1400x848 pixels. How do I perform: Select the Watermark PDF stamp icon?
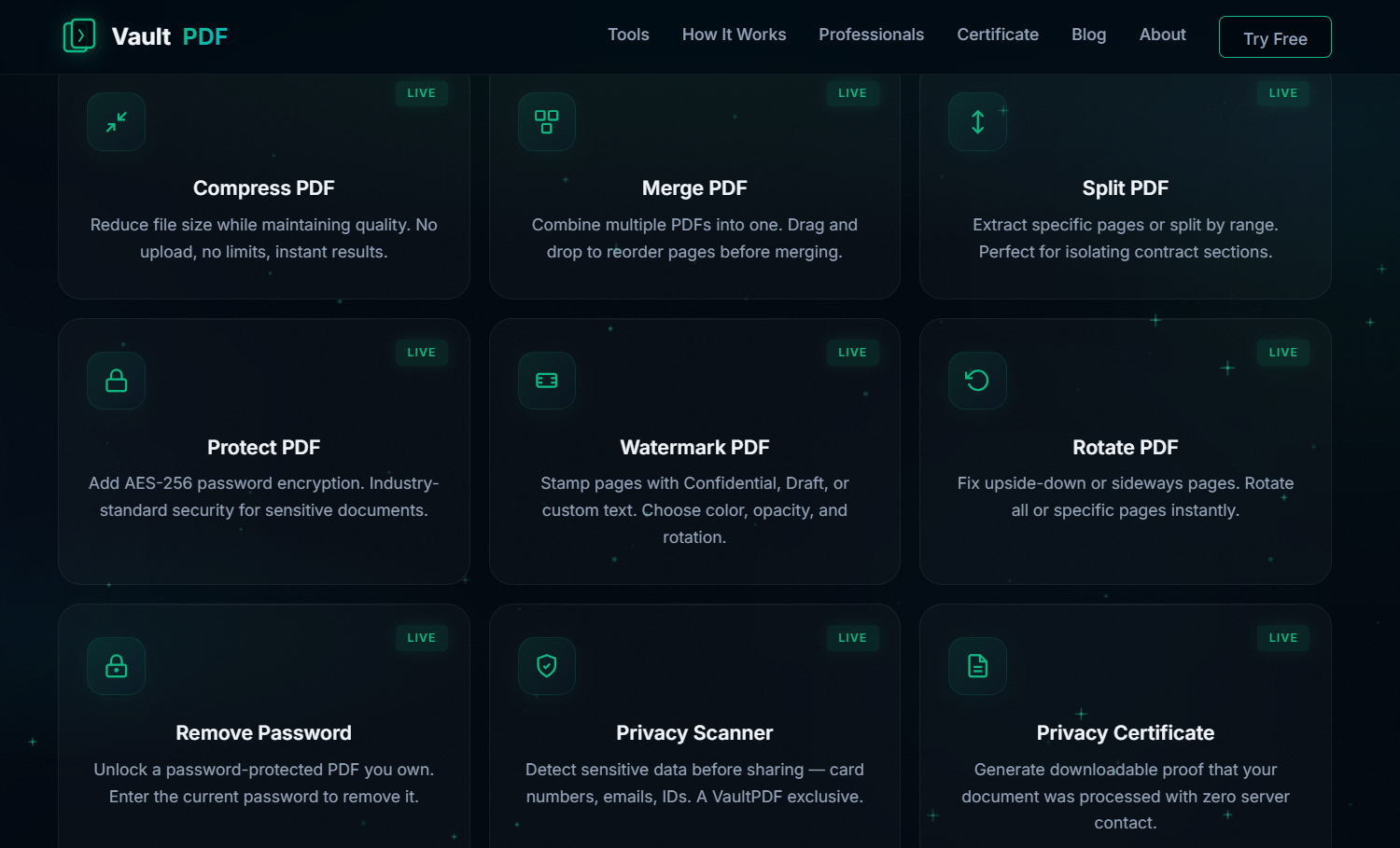click(547, 381)
